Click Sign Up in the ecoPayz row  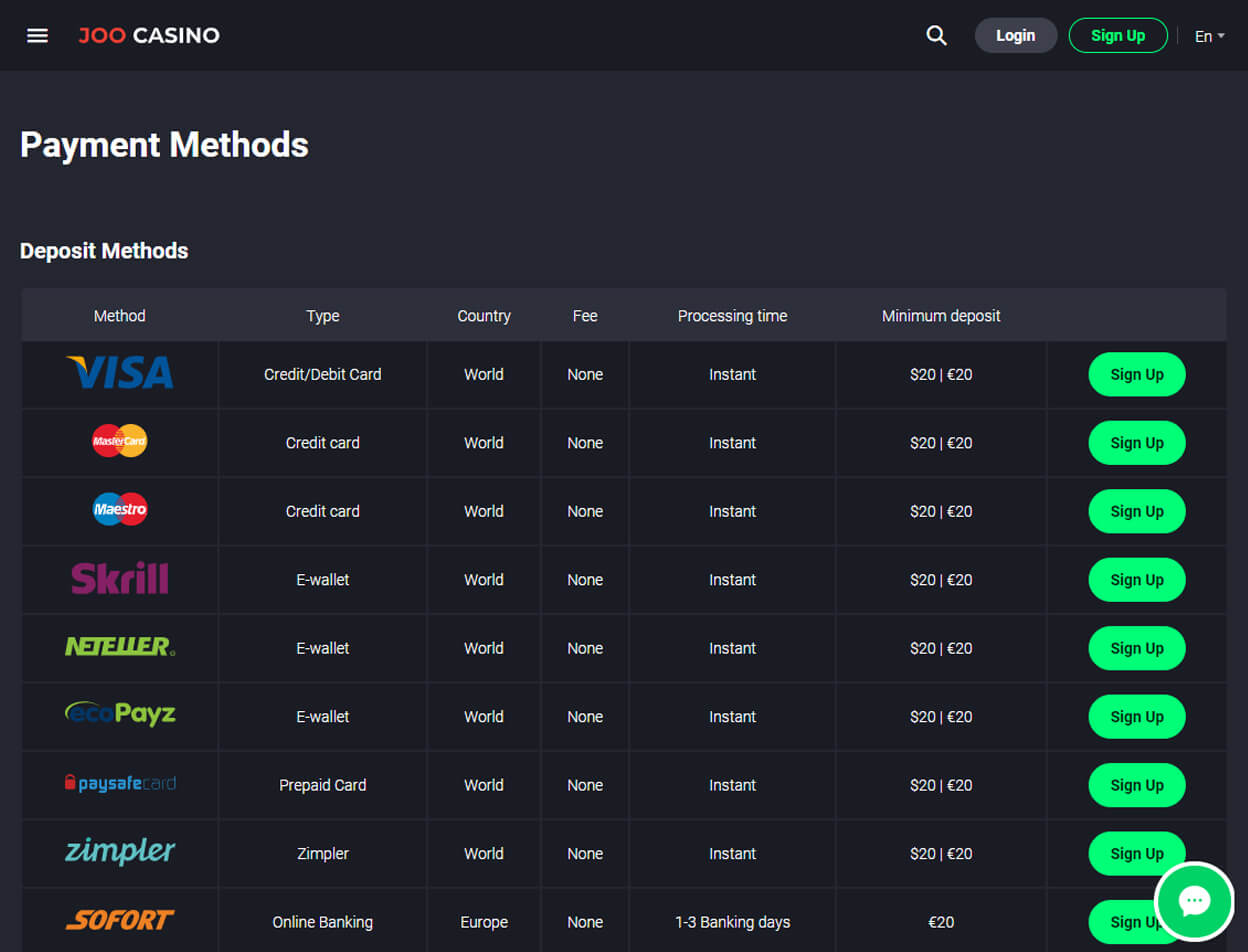1137,717
